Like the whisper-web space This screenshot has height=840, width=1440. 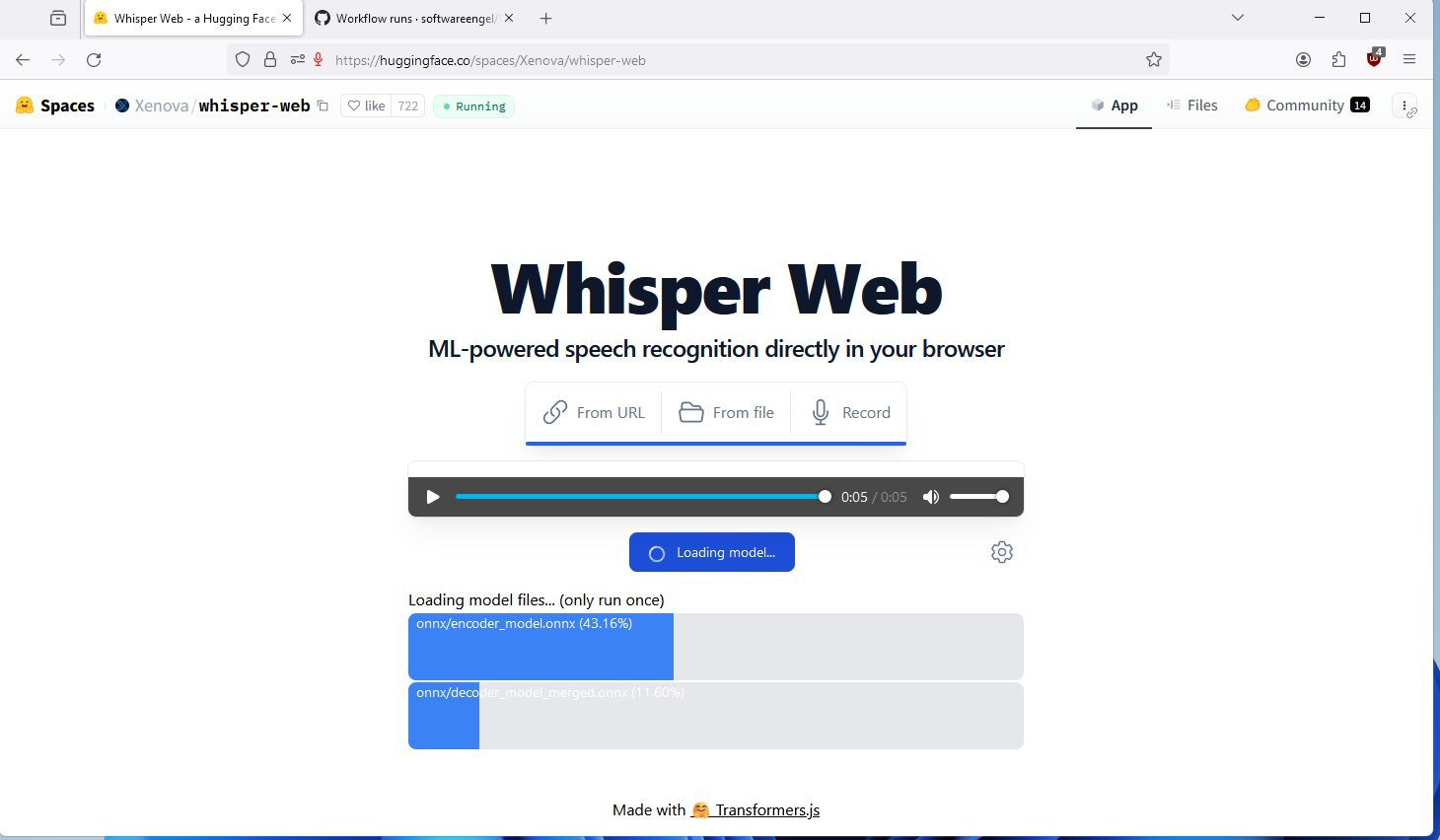pyautogui.click(x=366, y=105)
